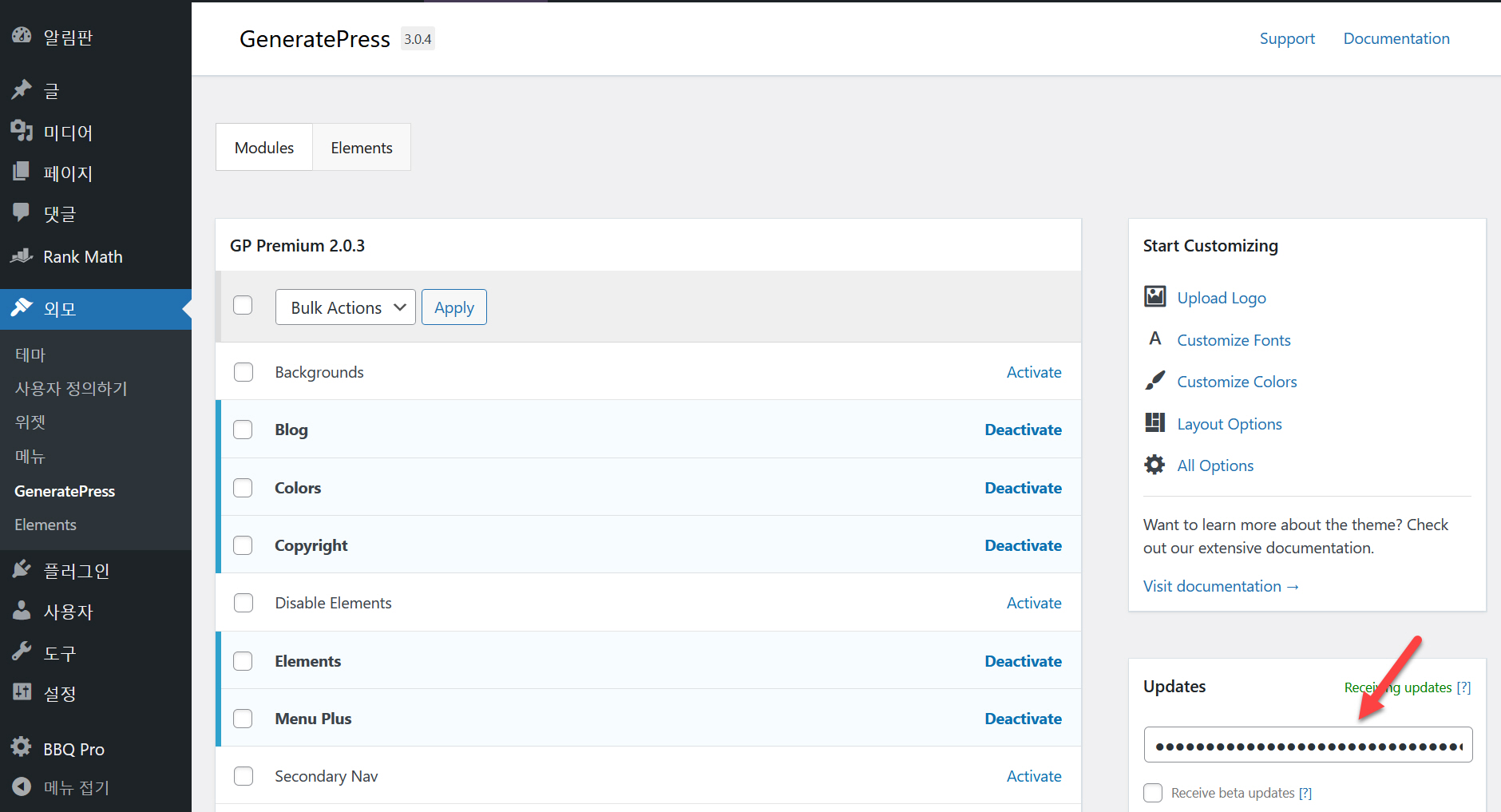
Task: Click the Upload Logo link
Action: tap(1222, 298)
